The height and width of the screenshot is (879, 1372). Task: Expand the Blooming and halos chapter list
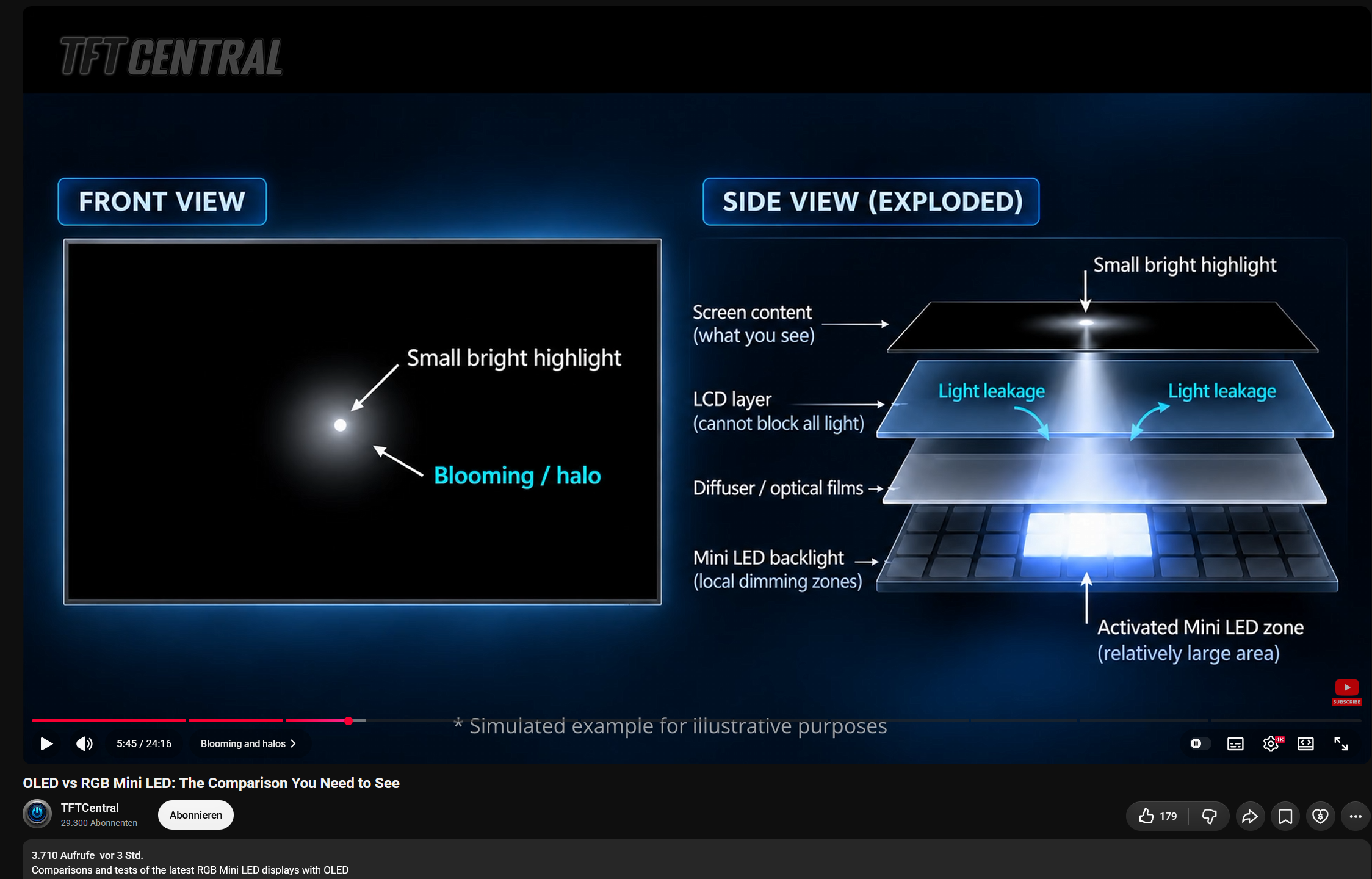click(x=248, y=743)
